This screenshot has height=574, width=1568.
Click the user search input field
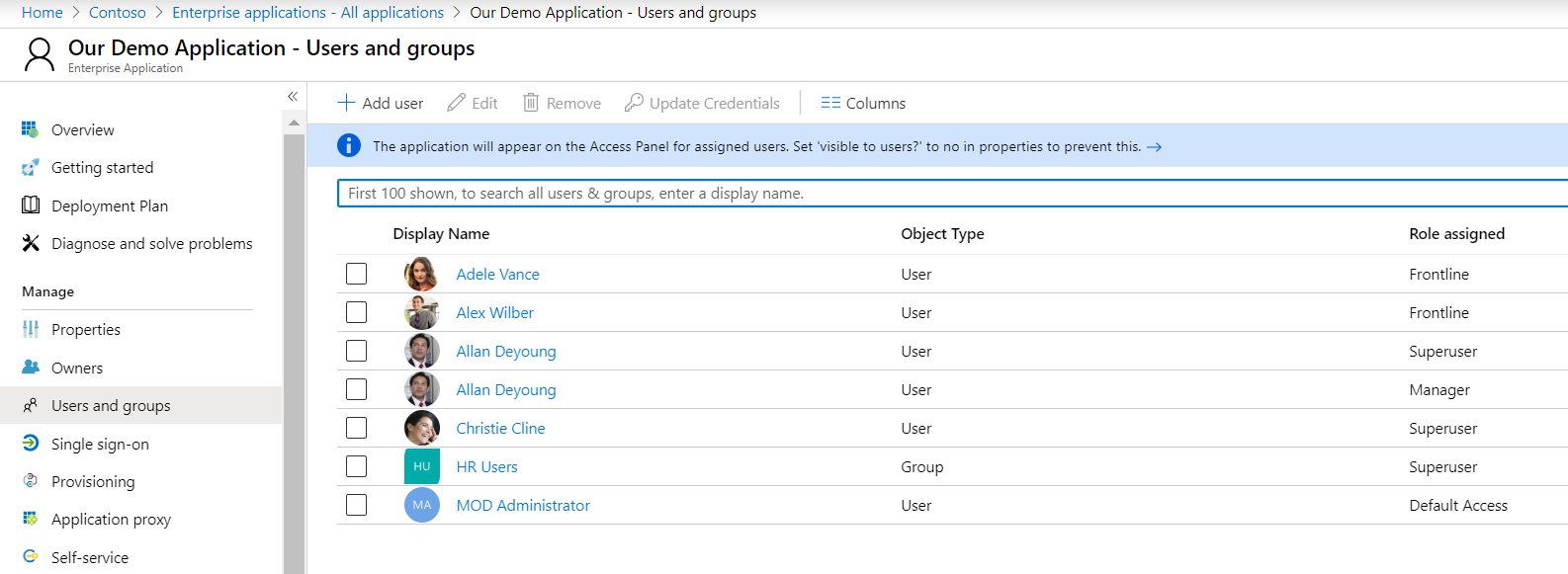949,194
